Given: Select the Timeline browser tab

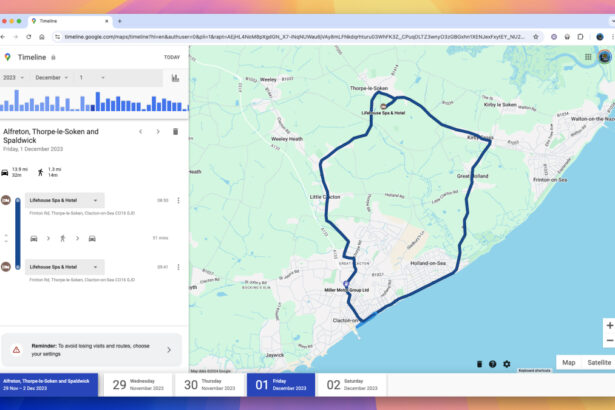Looking at the screenshot, I should 69,21.
